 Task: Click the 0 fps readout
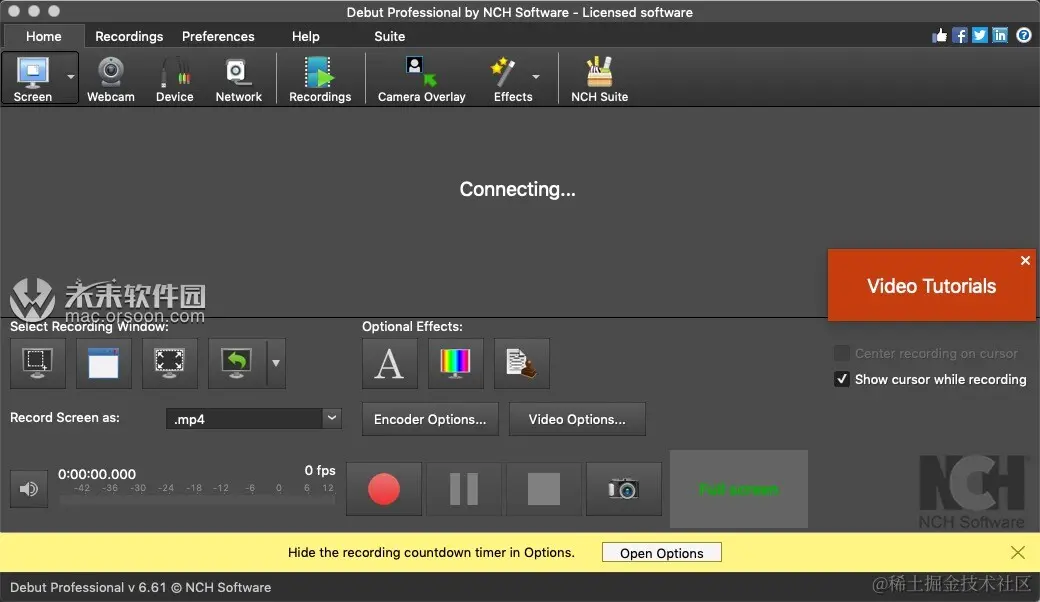[320, 470]
